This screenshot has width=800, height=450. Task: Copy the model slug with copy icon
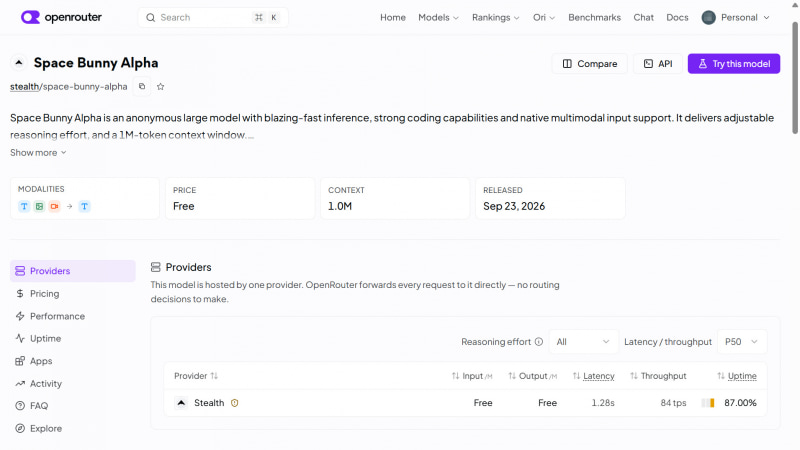(x=142, y=86)
